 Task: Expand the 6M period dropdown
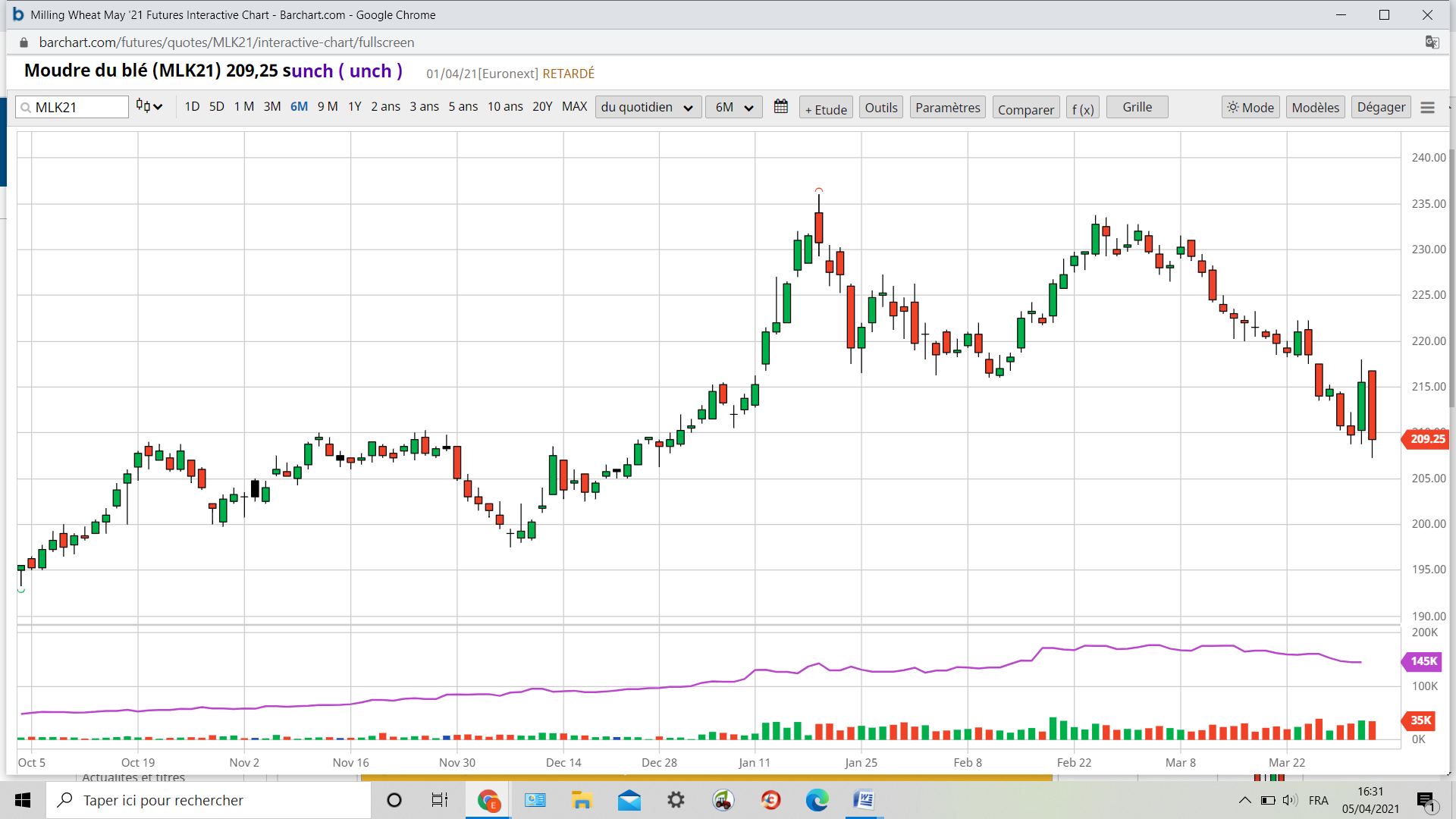733,108
